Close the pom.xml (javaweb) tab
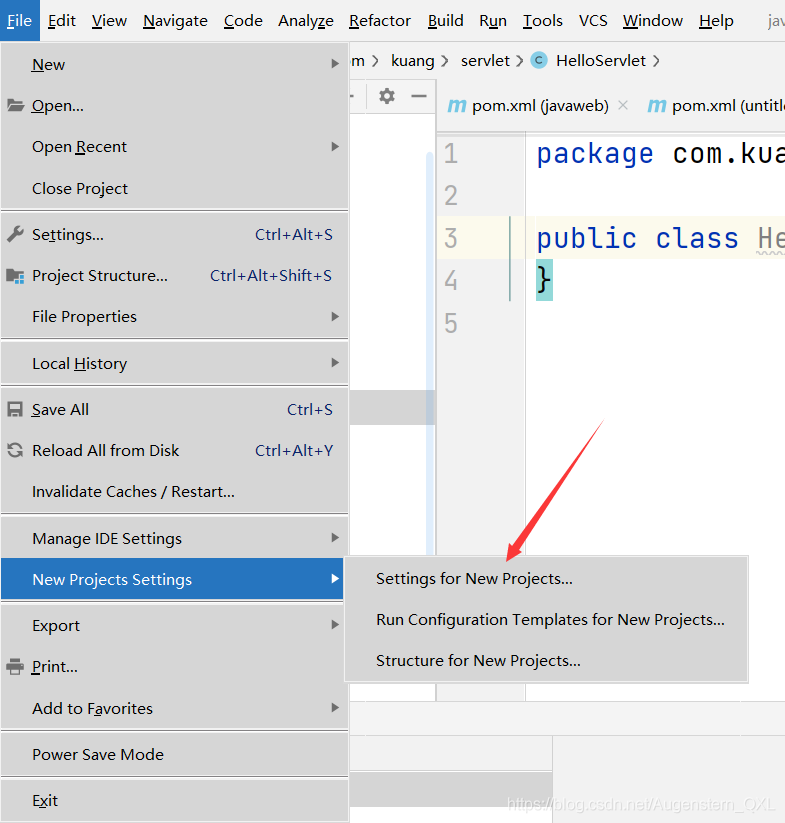 point(623,105)
